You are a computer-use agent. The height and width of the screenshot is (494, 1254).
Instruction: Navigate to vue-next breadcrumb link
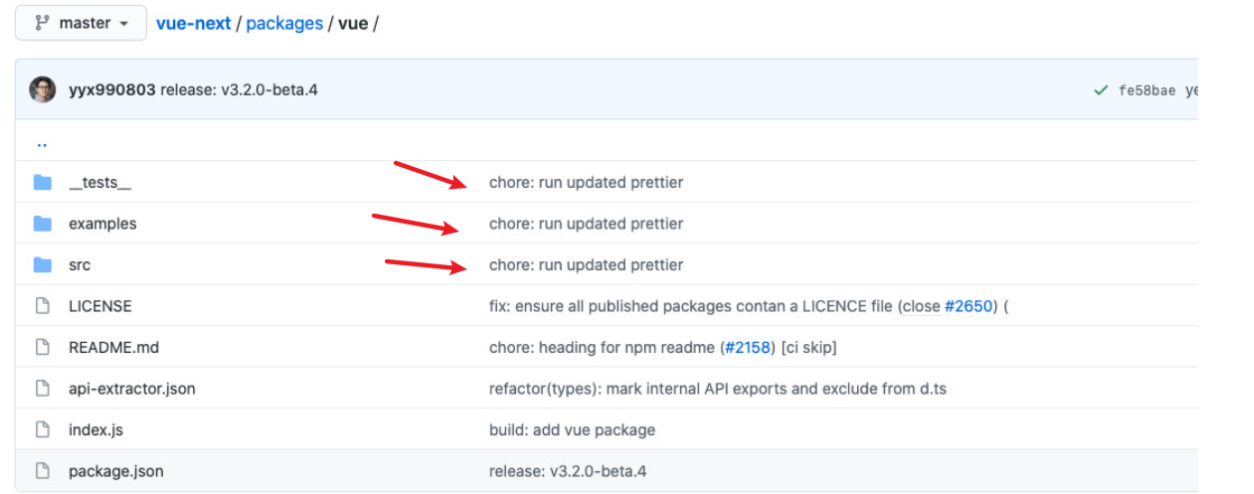click(x=193, y=23)
